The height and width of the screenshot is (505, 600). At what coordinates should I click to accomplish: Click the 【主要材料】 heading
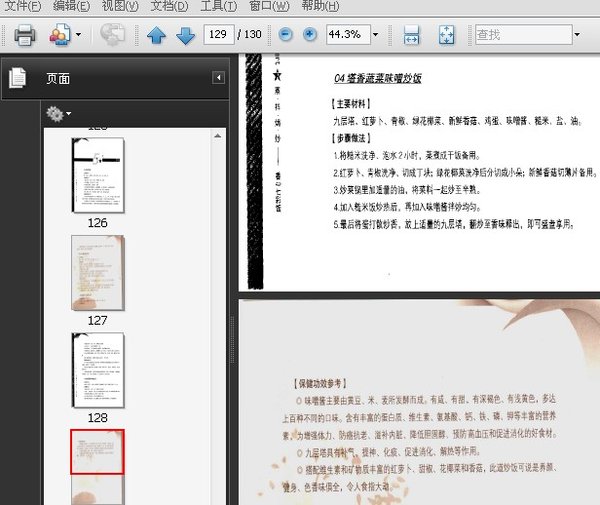pos(351,104)
